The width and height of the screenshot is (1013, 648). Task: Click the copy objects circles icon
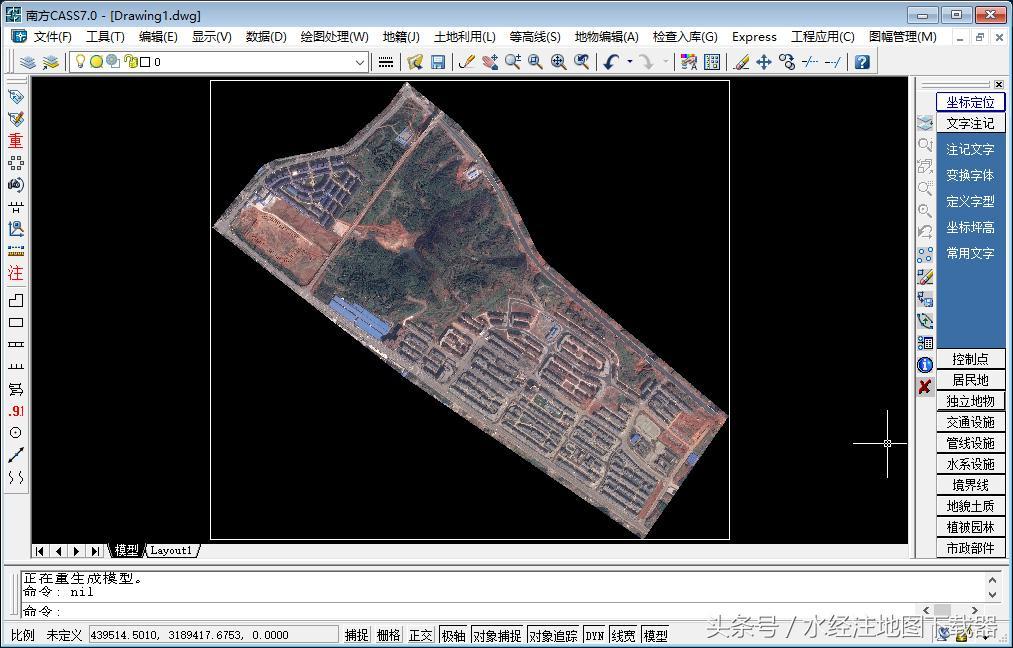click(x=786, y=62)
